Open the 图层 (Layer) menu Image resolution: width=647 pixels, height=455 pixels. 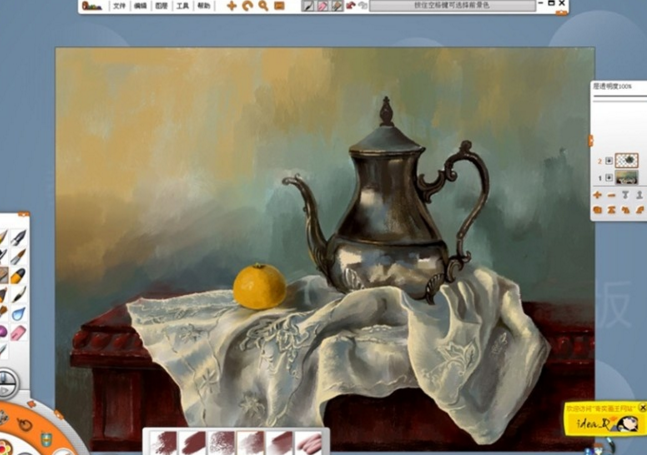click(161, 6)
